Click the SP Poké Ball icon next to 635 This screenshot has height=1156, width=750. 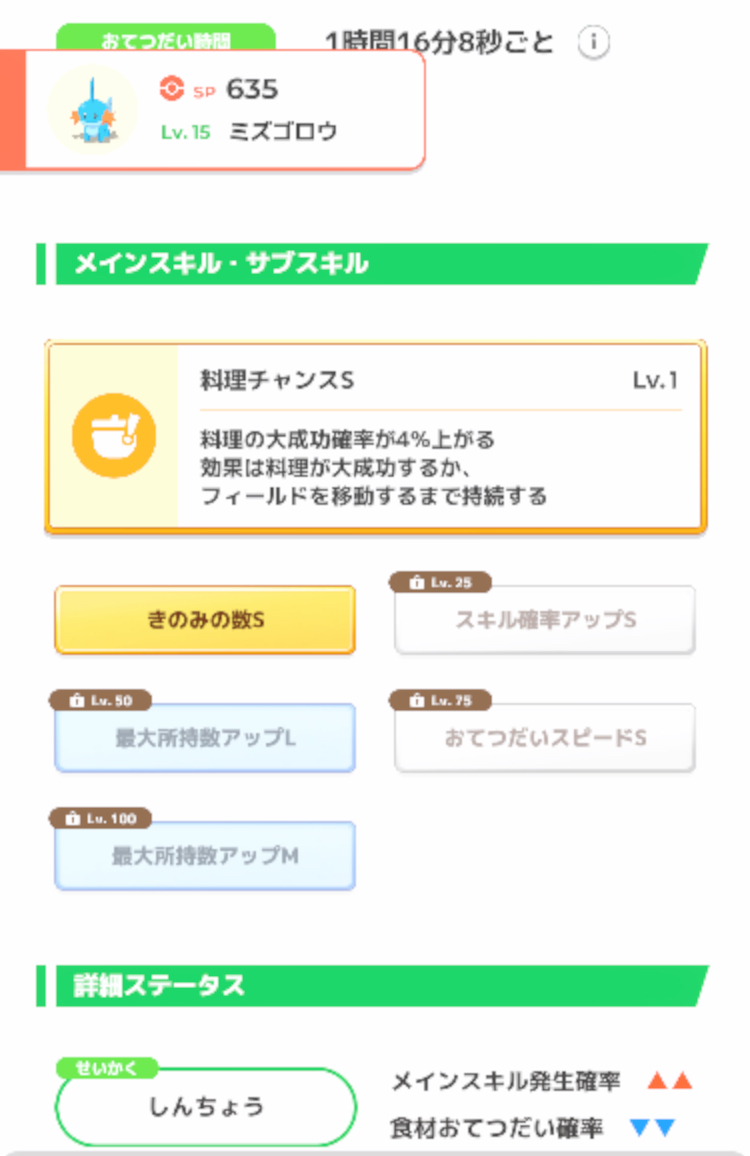pyautogui.click(x=172, y=90)
